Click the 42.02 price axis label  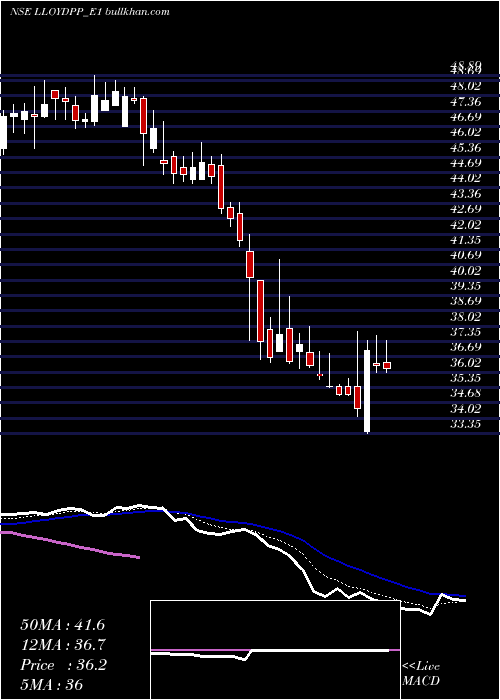[x=466, y=225]
